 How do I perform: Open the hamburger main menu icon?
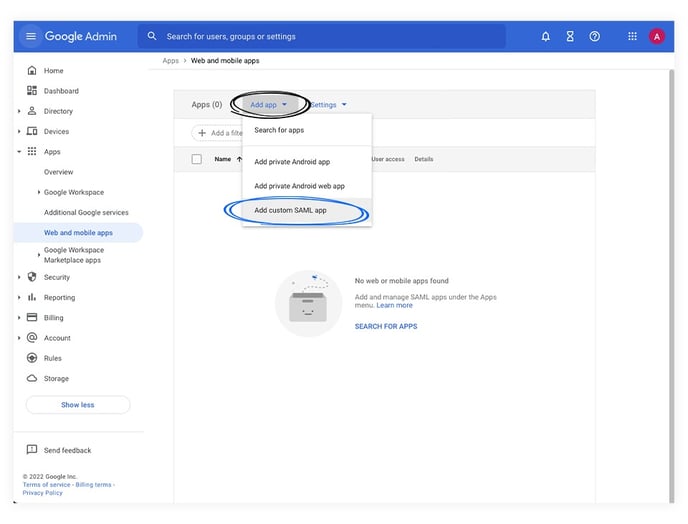click(31, 36)
